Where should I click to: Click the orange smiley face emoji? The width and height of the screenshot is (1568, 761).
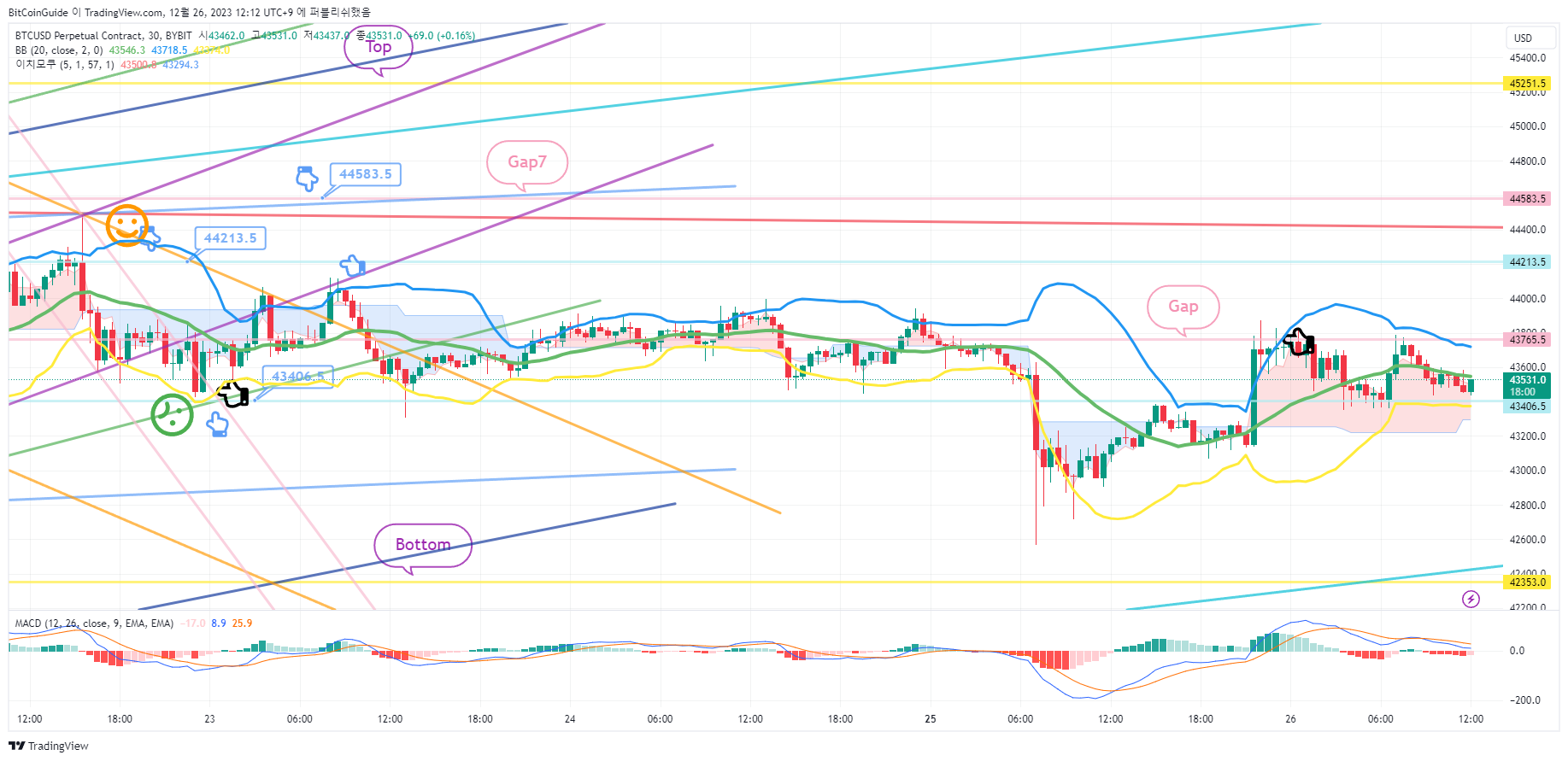126,226
